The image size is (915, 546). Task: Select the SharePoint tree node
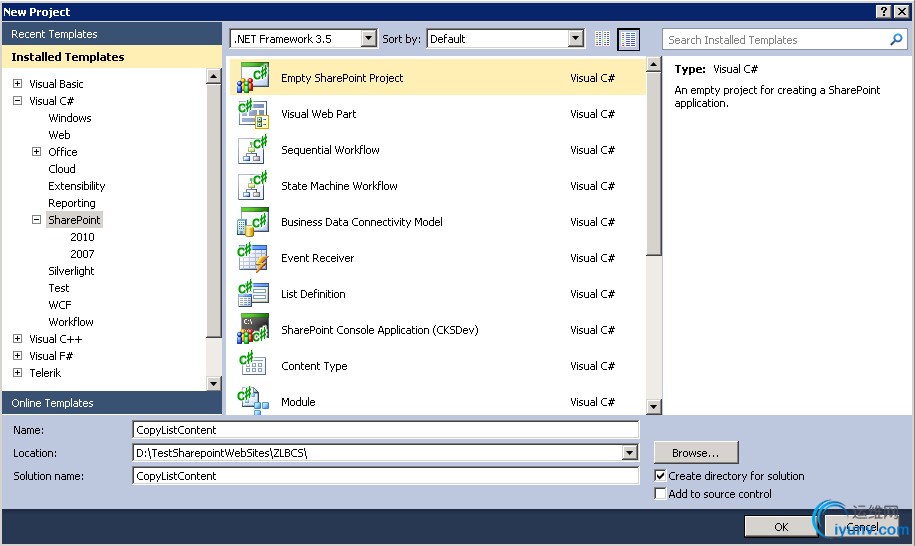(x=74, y=220)
